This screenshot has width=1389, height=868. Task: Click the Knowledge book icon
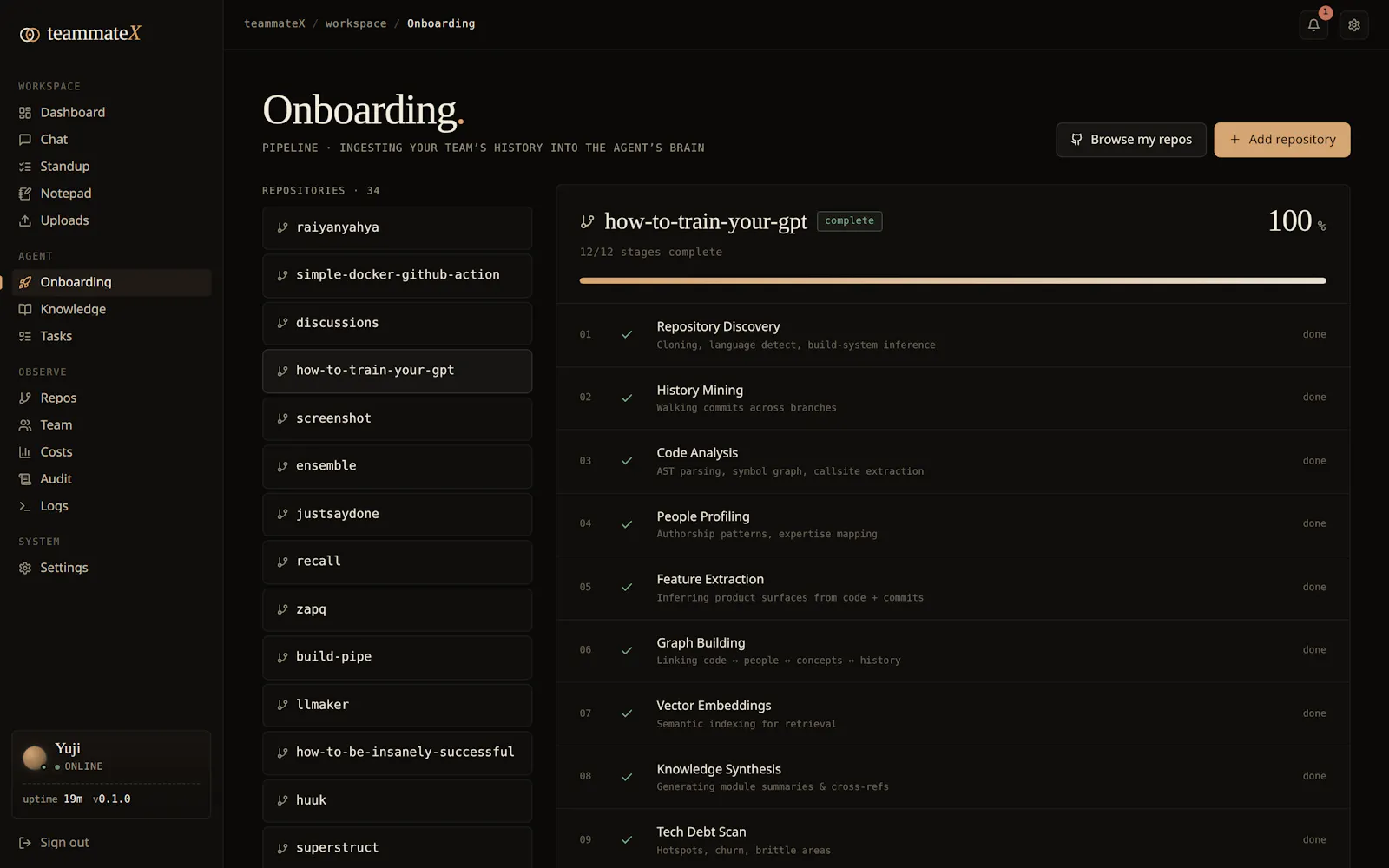point(25,310)
